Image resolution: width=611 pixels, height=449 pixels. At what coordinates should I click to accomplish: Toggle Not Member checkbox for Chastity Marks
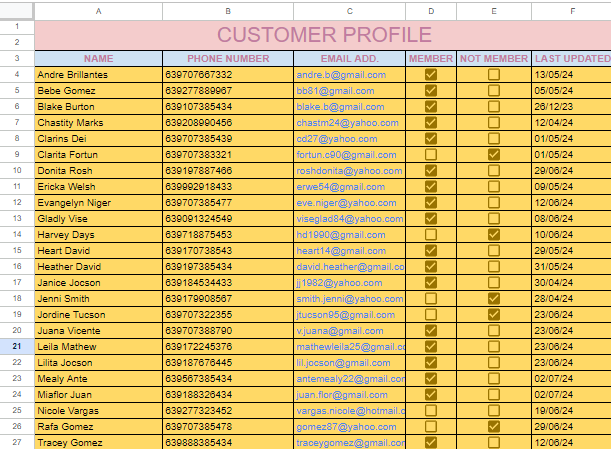coord(494,122)
